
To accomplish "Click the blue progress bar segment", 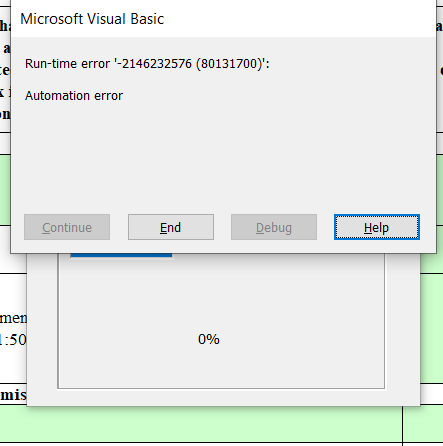I will click(x=121, y=255).
